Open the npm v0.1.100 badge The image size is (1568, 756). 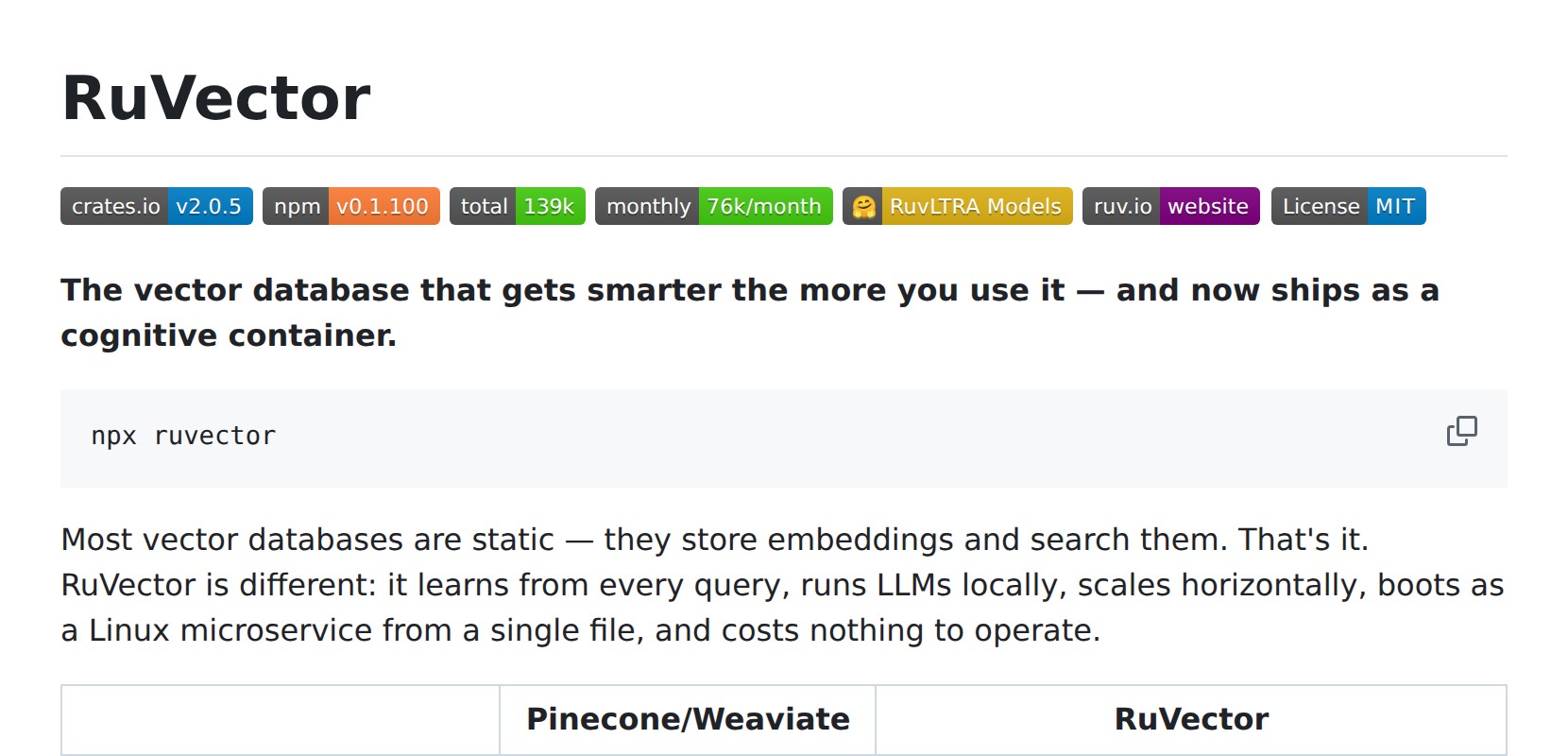(350, 206)
